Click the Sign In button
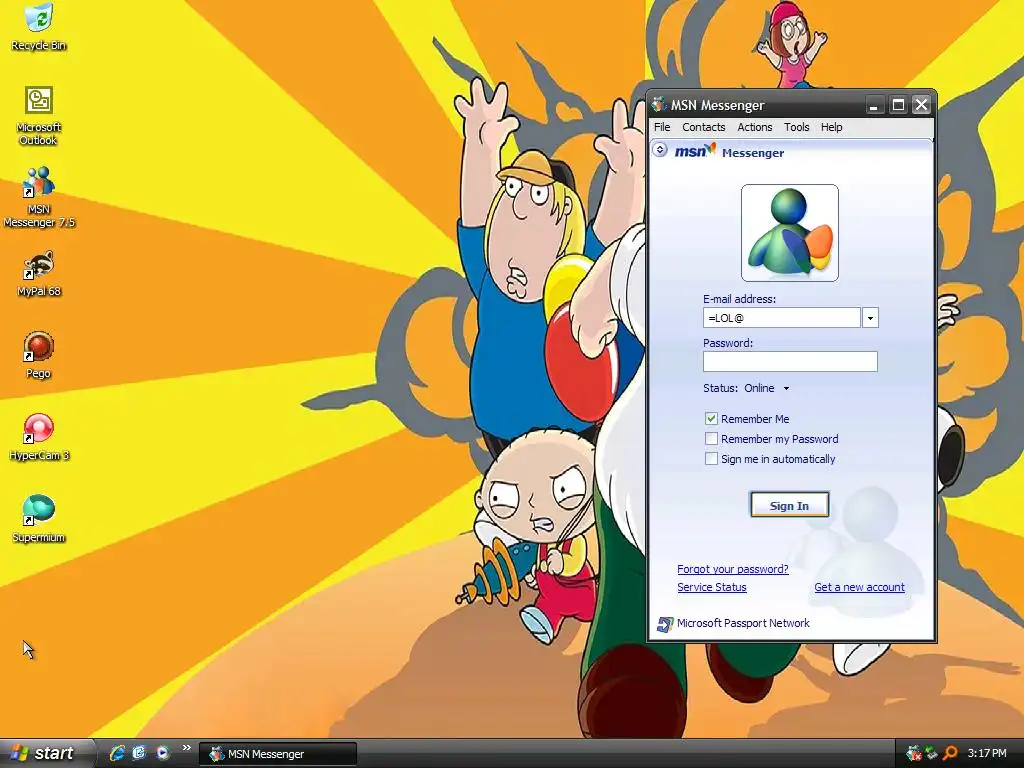This screenshot has height=768, width=1024. click(790, 505)
